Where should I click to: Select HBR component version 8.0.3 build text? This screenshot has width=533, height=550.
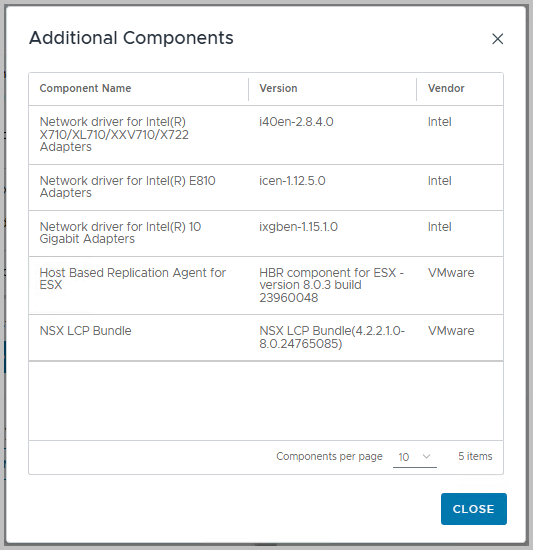[332, 285]
